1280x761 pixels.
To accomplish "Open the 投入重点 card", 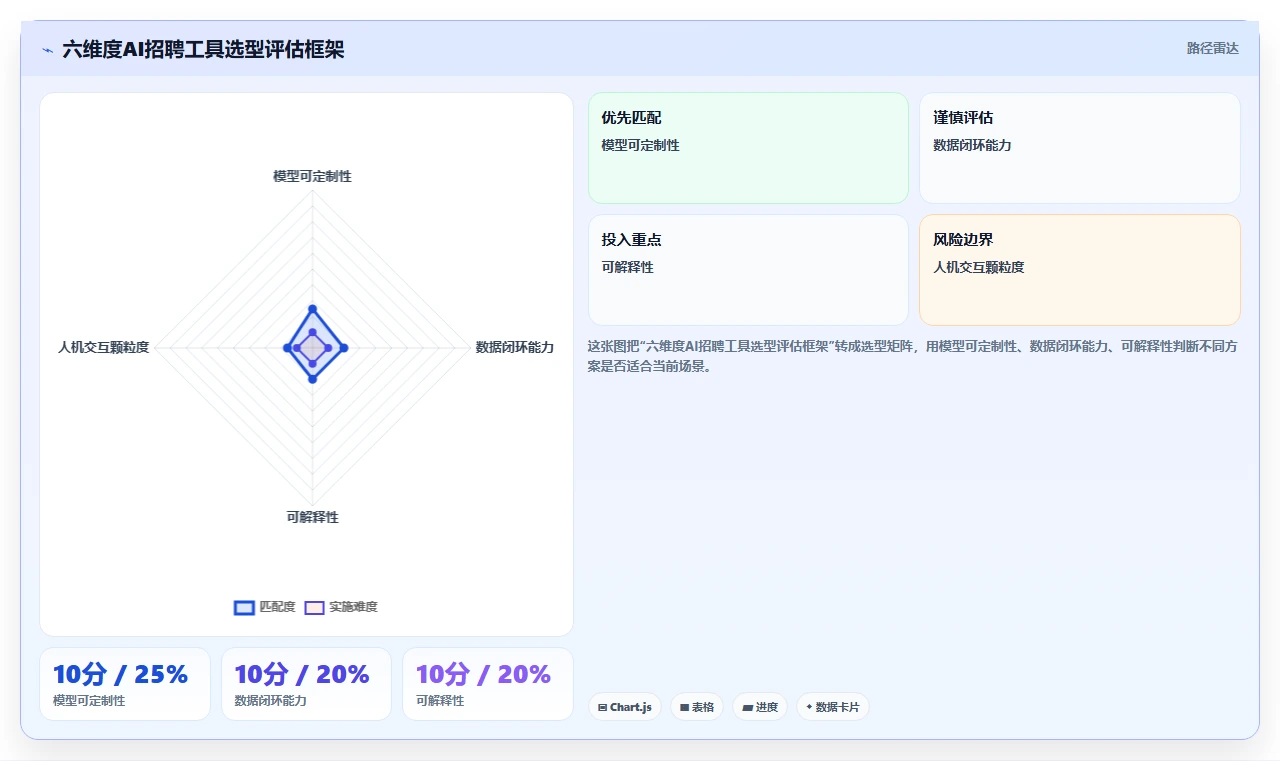I will 748,270.
